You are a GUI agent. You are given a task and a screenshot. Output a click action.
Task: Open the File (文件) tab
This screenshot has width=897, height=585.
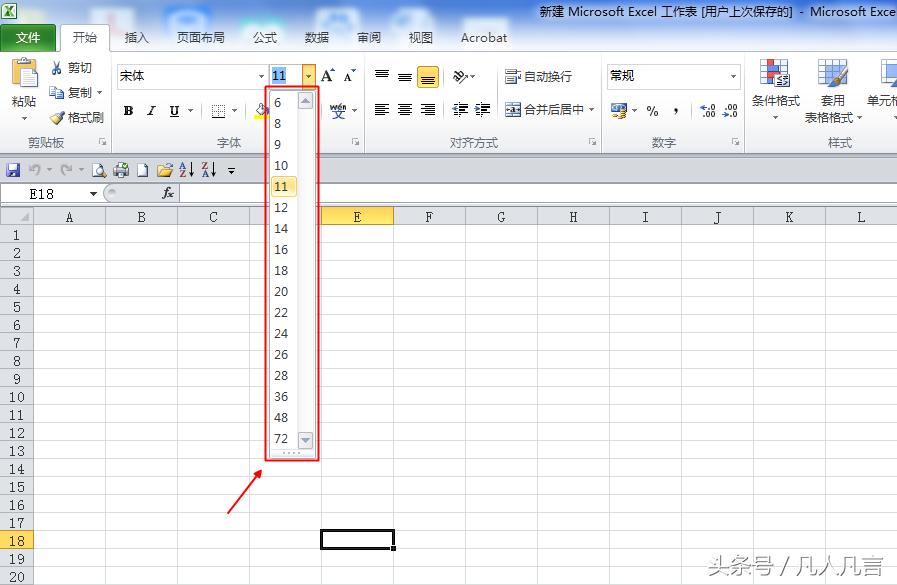pyautogui.click(x=28, y=38)
